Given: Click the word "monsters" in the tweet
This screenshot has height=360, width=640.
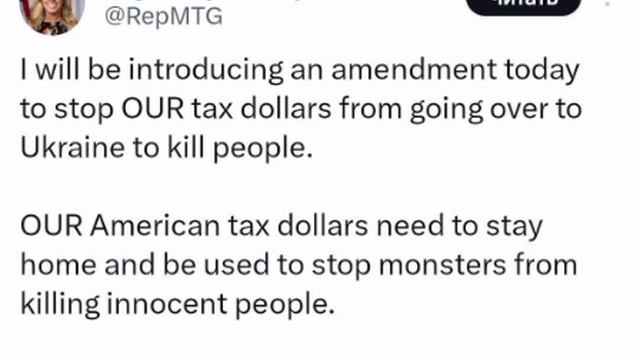Looking at the screenshot, I should [x=442, y=265].
